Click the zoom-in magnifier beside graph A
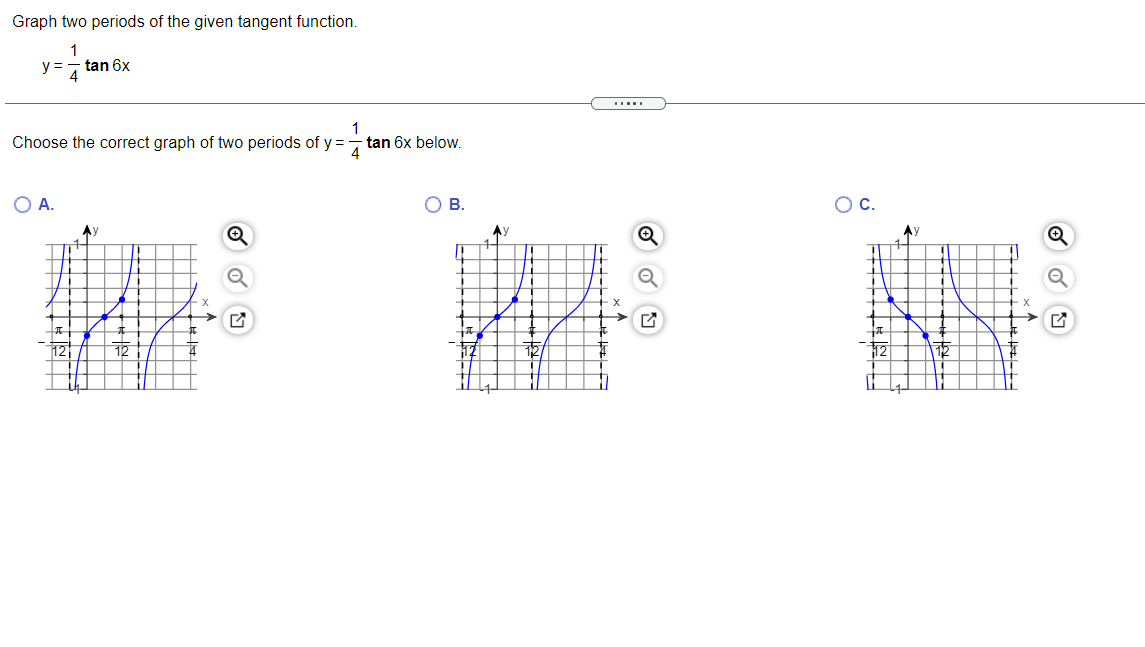 pos(235,237)
